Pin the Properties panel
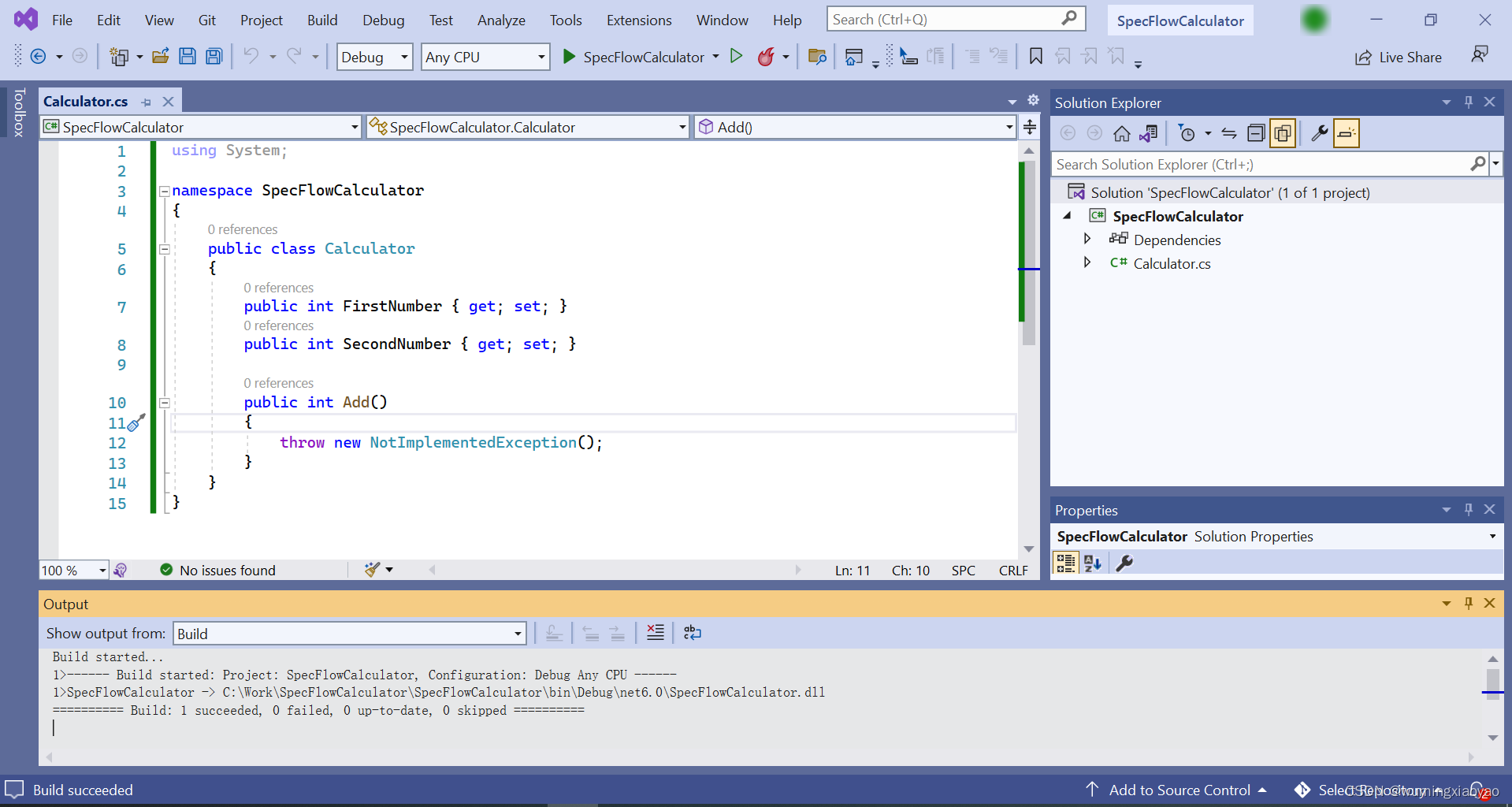The width and height of the screenshot is (1512, 807). [1469, 509]
